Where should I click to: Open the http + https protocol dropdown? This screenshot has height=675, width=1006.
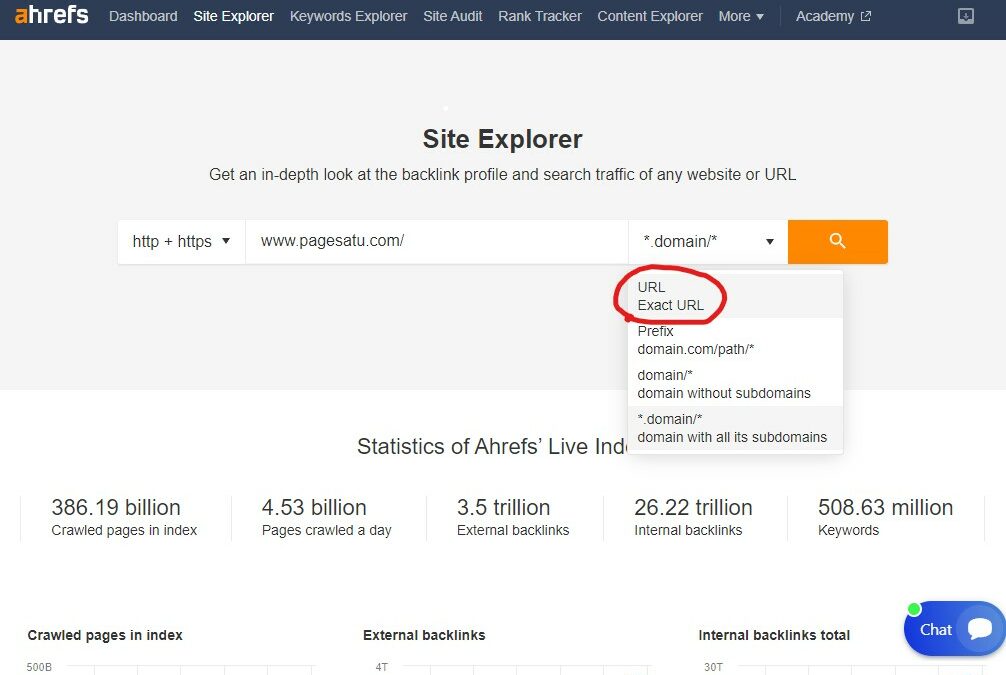tap(182, 242)
